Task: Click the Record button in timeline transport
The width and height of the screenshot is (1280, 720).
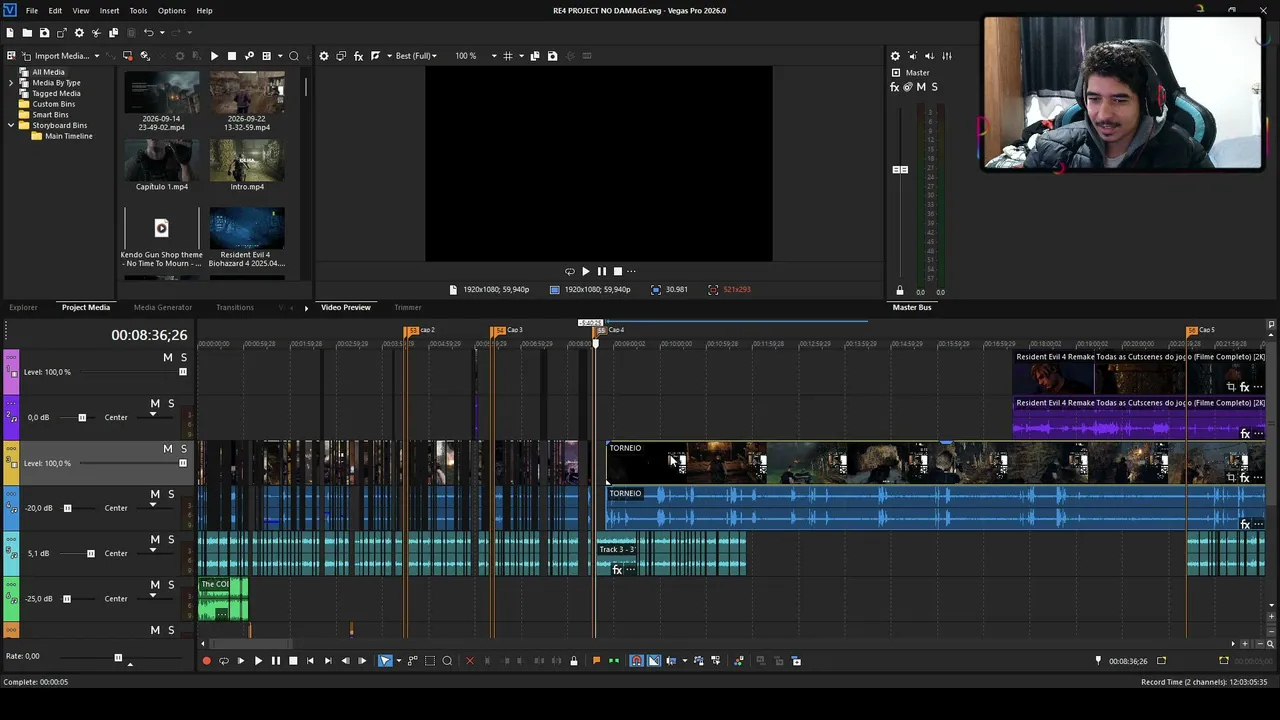Action: pyautogui.click(x=206, y=661)
